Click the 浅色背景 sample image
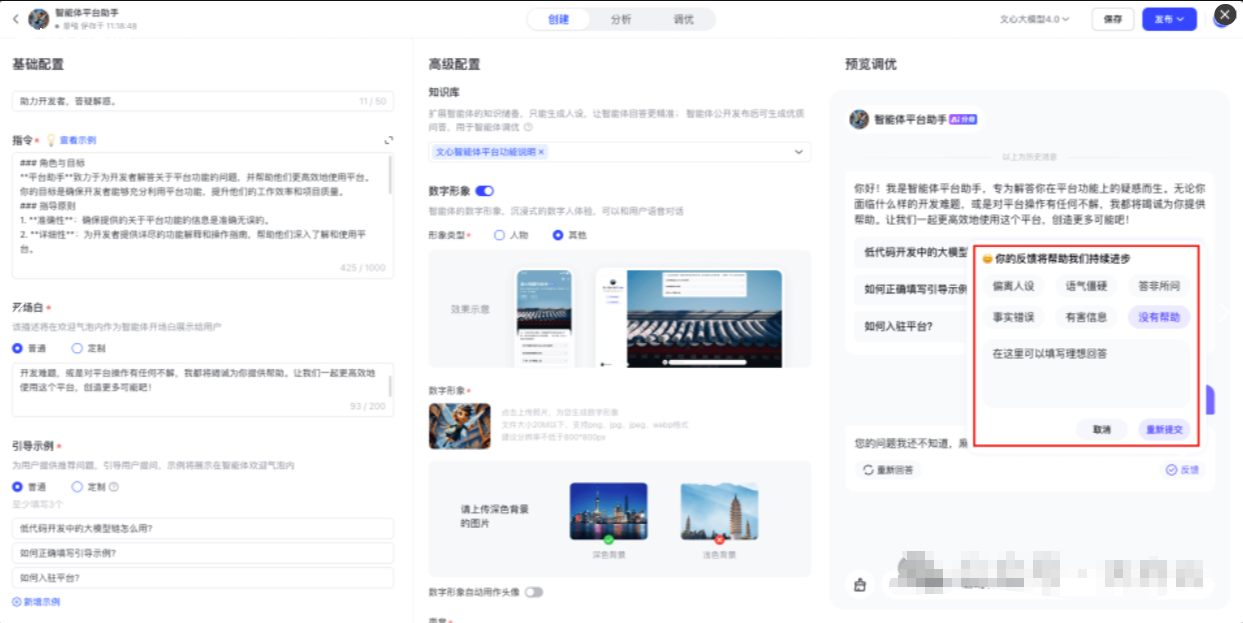The image size is (1243, 623). click(719, 511)
